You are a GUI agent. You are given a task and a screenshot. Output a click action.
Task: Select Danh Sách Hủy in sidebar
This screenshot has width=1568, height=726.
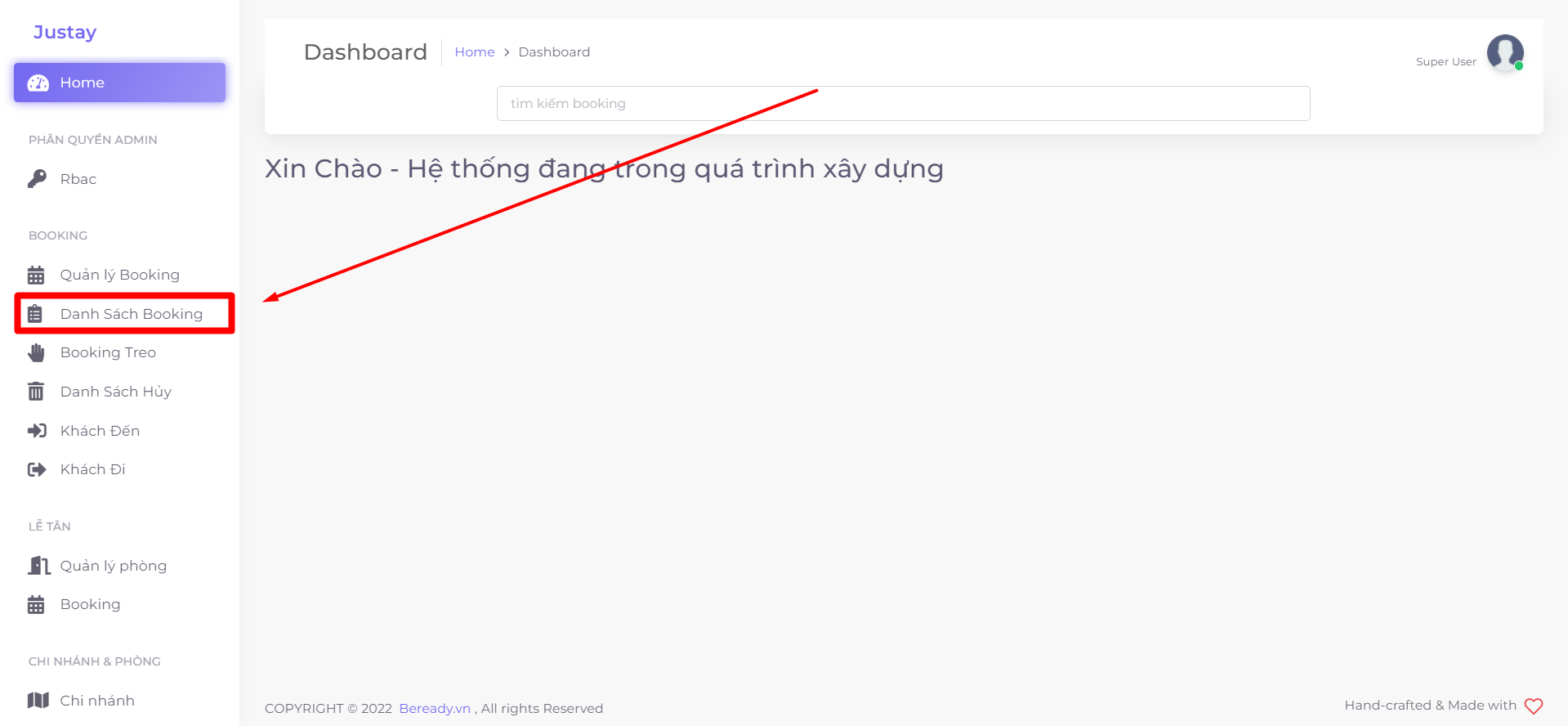tap(115, 392)
